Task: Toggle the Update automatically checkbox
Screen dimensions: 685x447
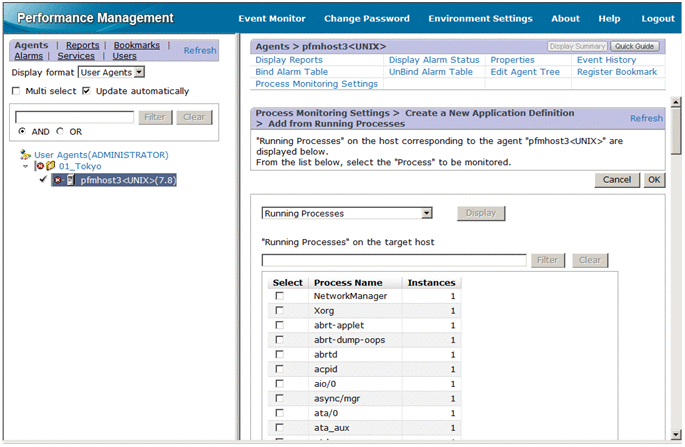Action: tap(87, 92)
